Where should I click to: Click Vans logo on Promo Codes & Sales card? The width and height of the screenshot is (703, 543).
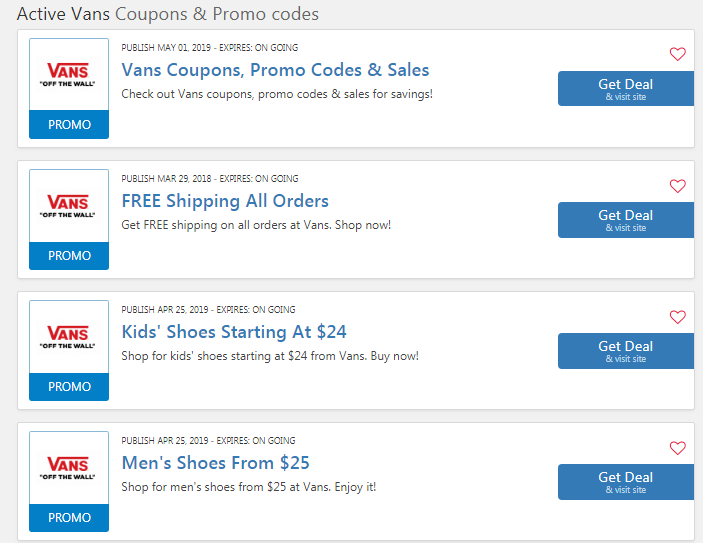pyautogui.click(x=68, y=74)
